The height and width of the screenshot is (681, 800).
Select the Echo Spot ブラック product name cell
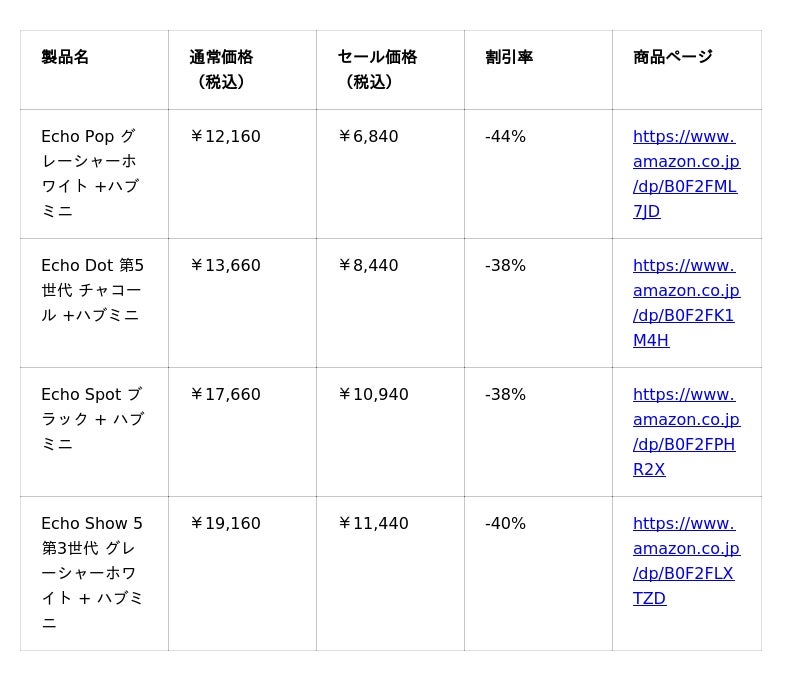[x=92, y=419]
